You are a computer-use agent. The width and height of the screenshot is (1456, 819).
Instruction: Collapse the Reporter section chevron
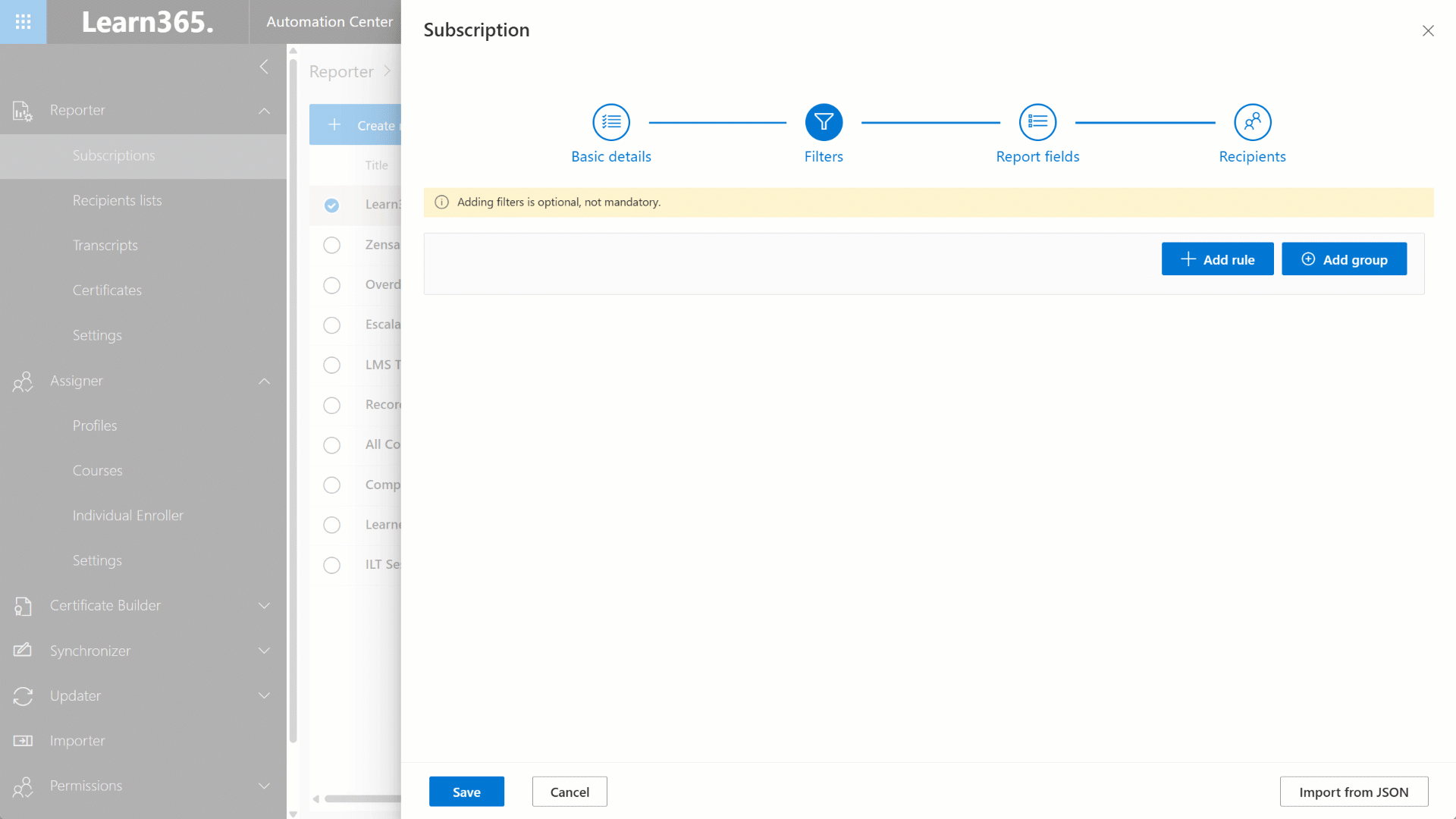click(x=264, y=111)
